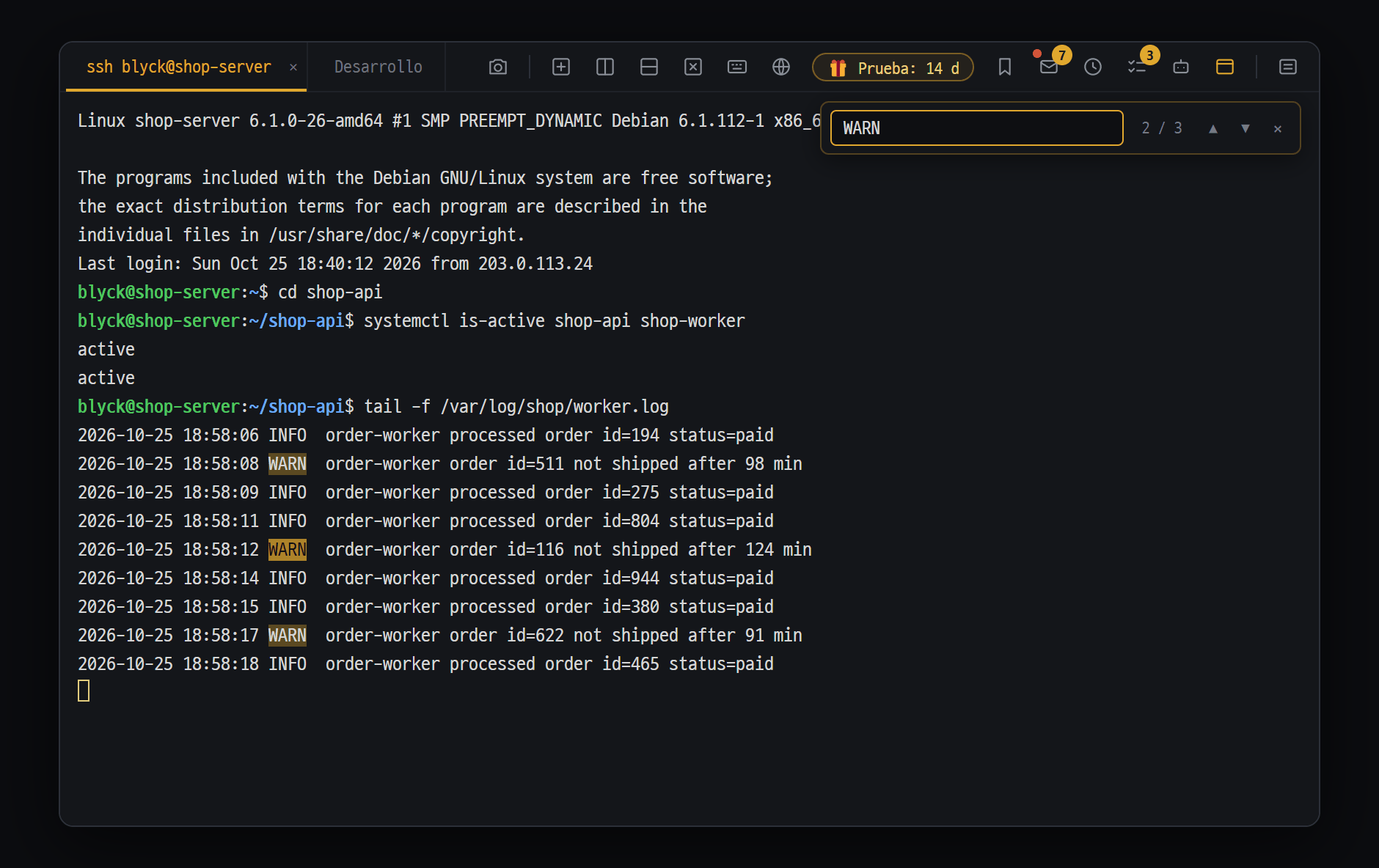
Task: Click the Linux shop-server kernel banner line
Action: pos(449,121)
